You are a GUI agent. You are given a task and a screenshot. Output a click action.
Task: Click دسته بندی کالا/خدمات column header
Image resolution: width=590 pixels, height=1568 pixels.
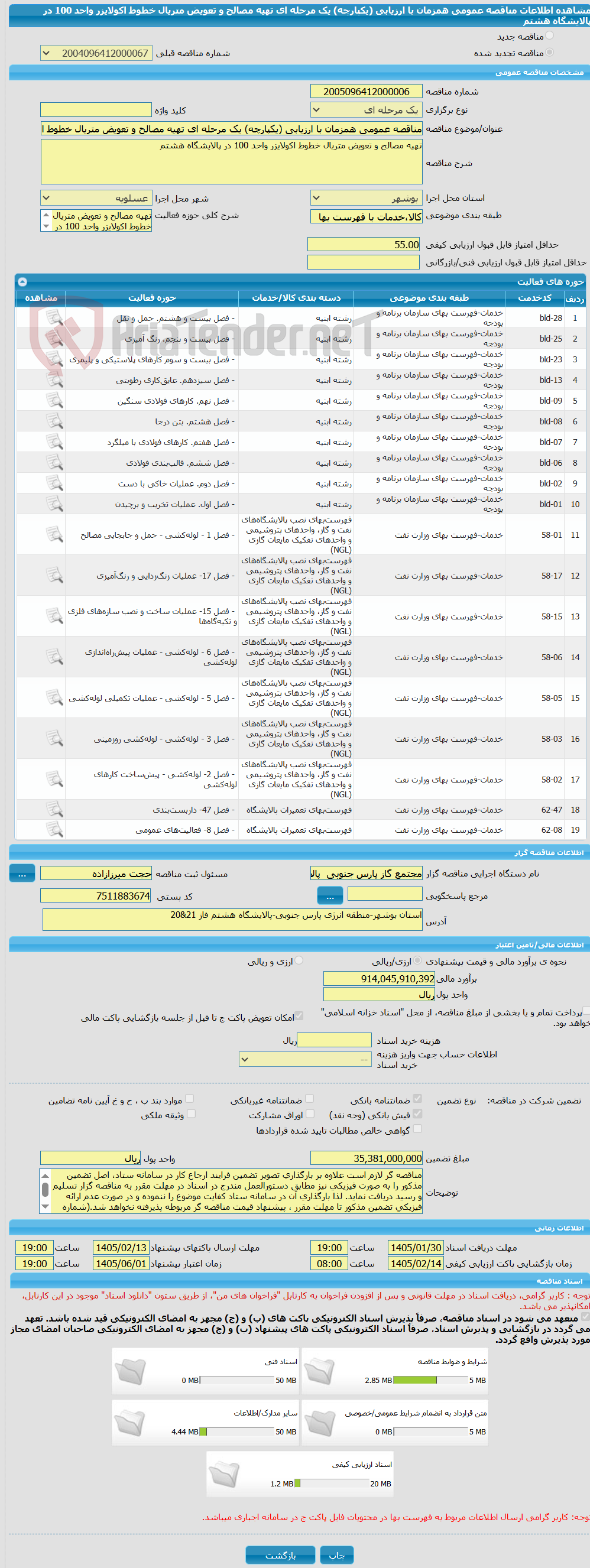[x=296, y=298]
